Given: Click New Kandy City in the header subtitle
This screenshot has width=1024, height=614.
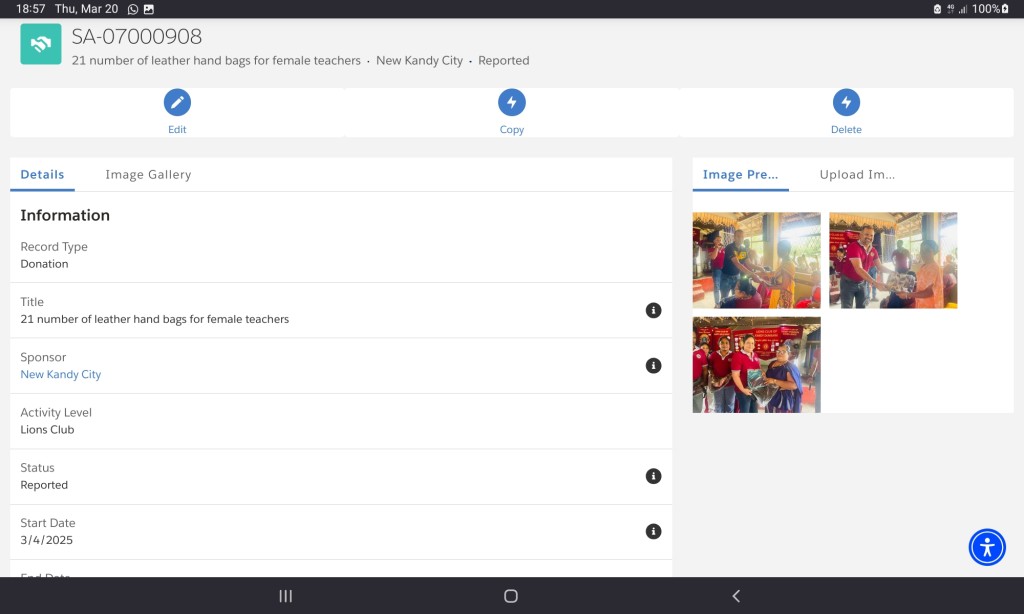Looking at the screenshot, I should coord(419,61).
